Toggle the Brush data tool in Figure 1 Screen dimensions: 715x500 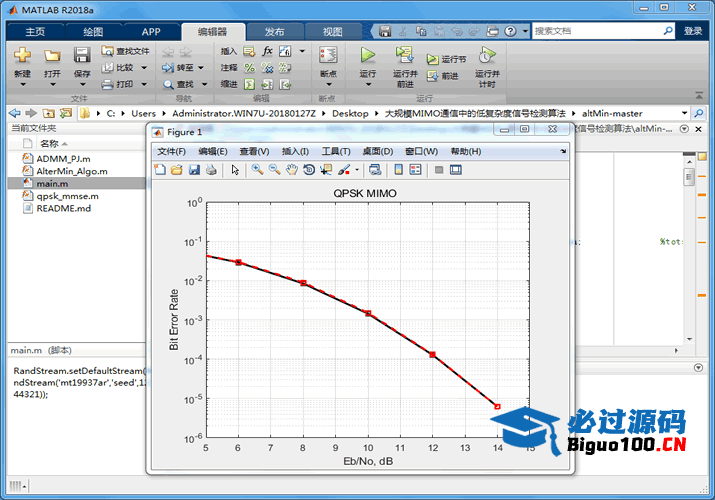tap(344, 170)
